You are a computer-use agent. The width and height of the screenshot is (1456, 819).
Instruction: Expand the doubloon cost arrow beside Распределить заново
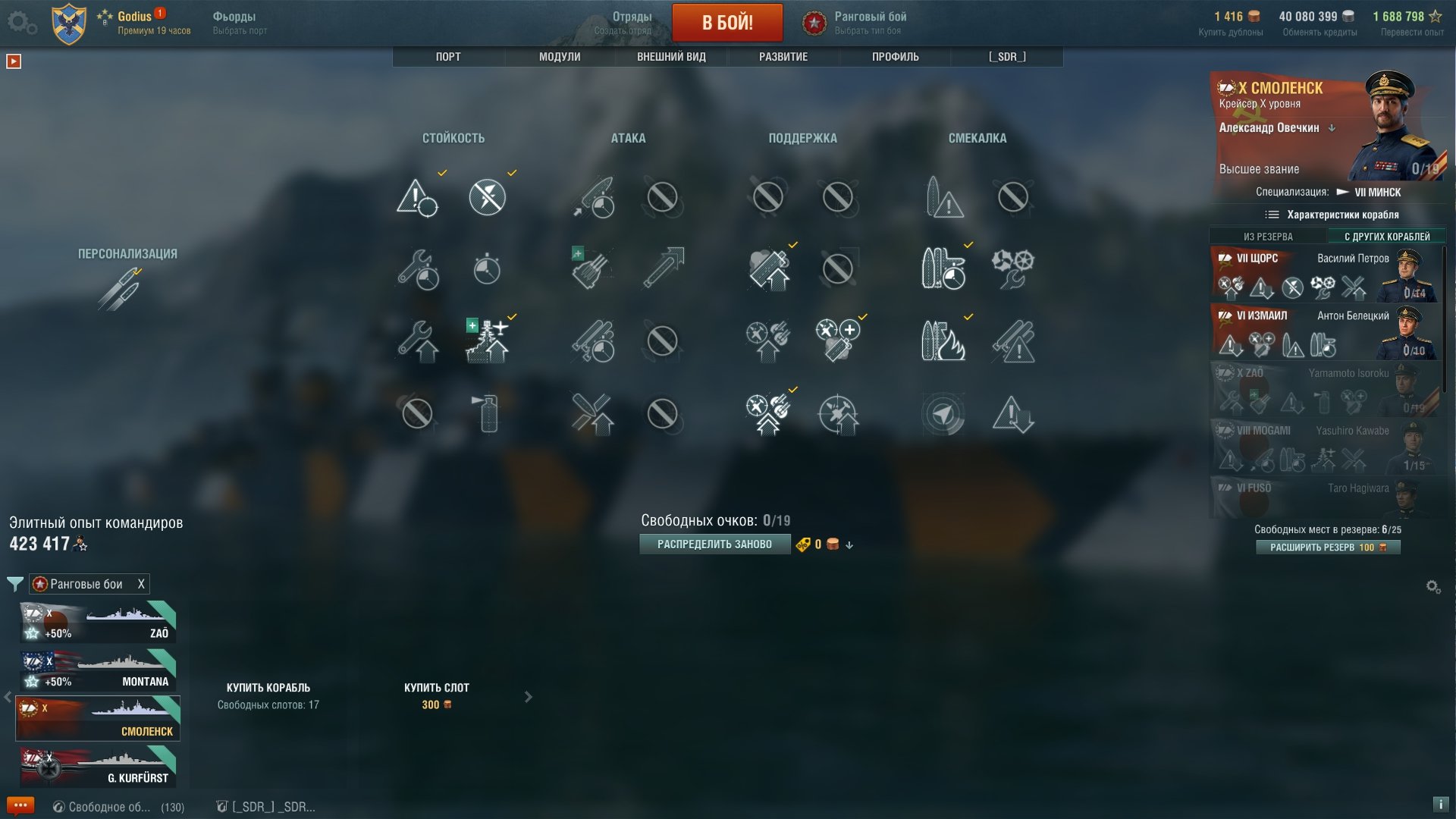coord(849,545)
